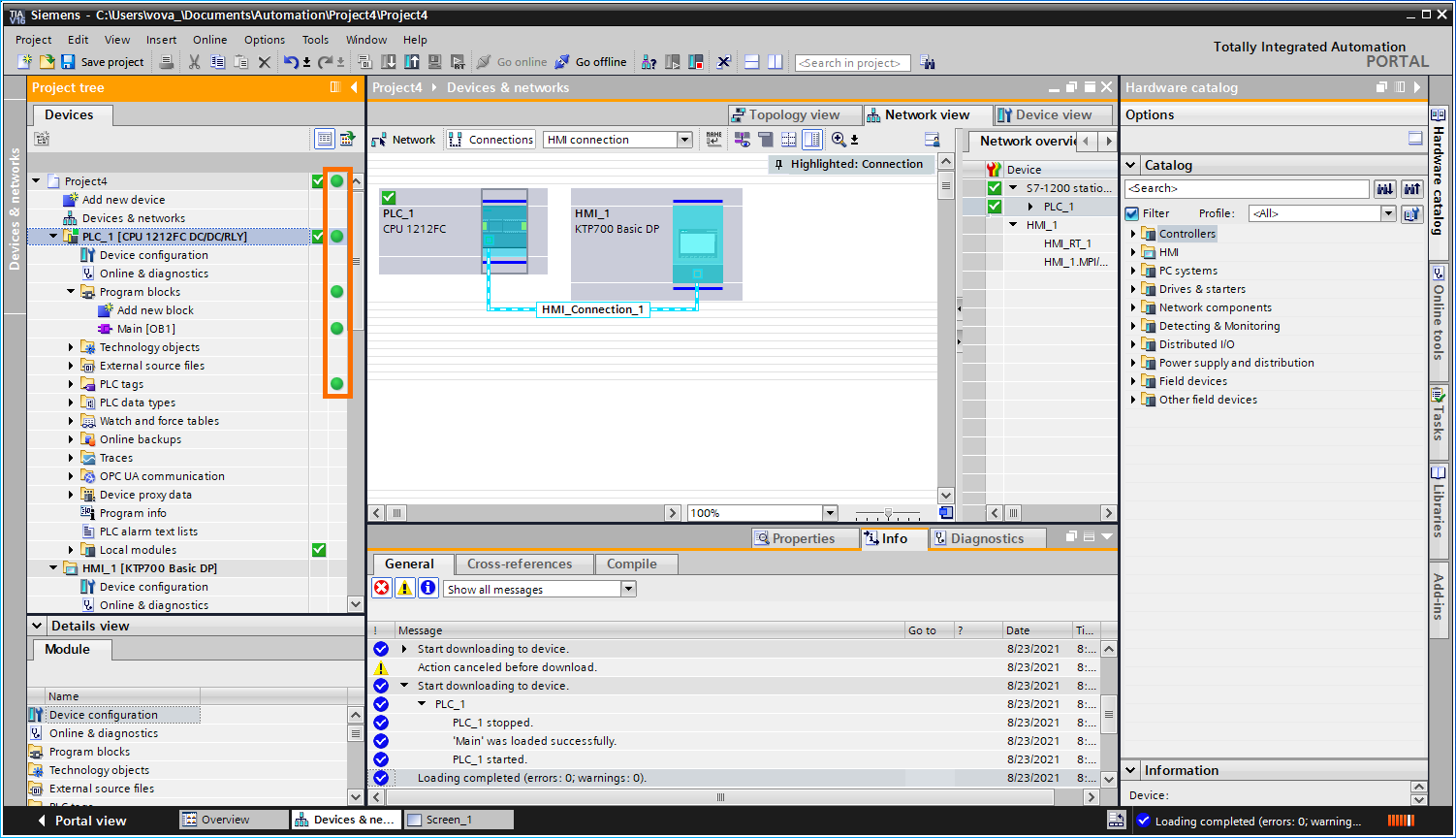Switch to the Diagnostics tab
This screenshot has width=1456, height=838.
coord(988,538)
